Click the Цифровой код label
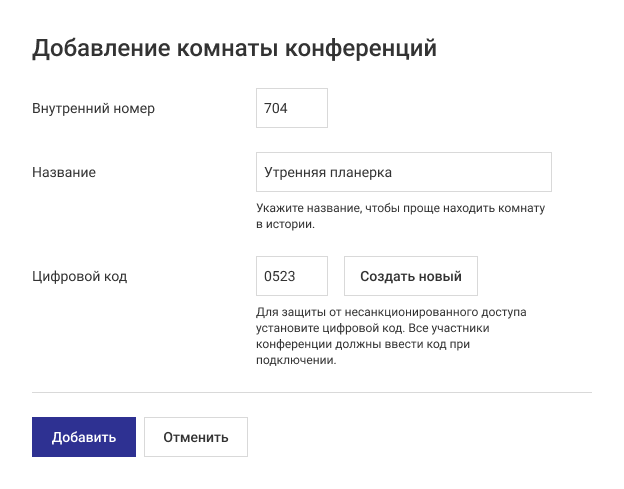The height and width of the screenshot is (489, 624). click(x=80, y=276)
